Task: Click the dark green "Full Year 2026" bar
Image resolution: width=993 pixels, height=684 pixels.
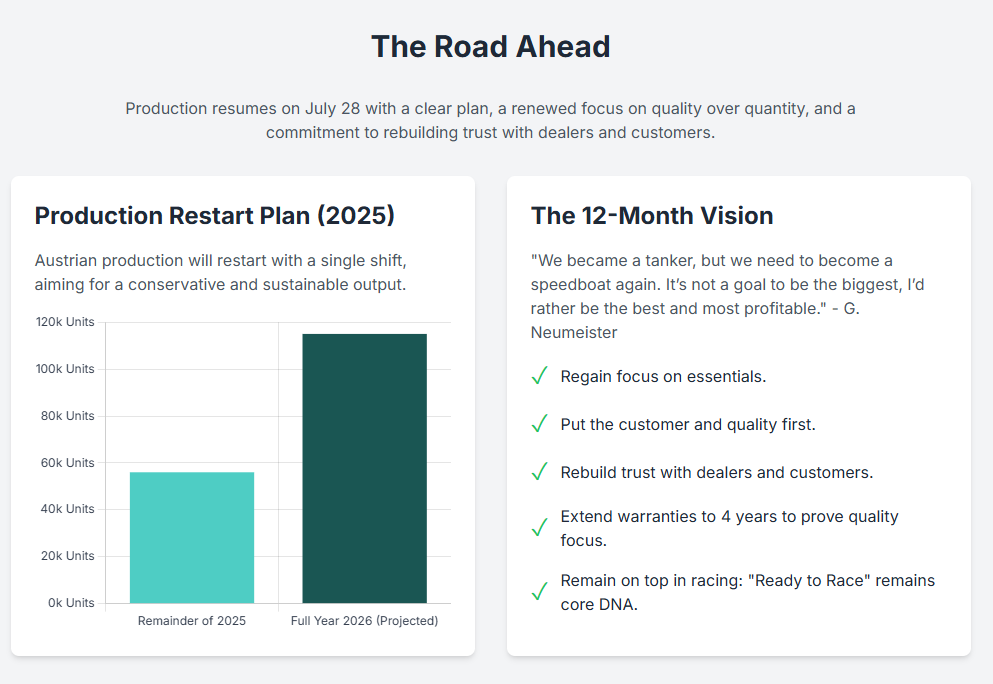Action: (x=364, y=468)
